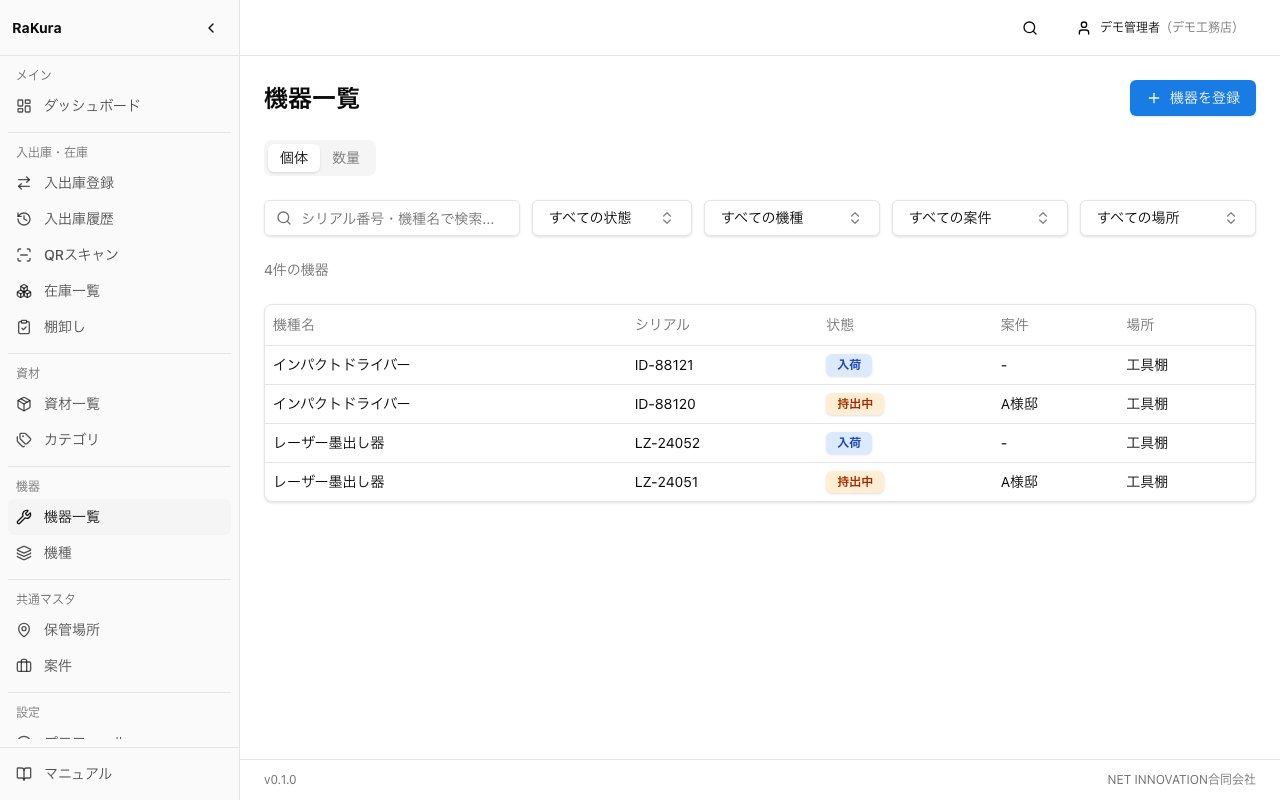Click the 在庫一覧 boxes icon
This screenshot has width=1280, height=800.
(x=24, y=291)
